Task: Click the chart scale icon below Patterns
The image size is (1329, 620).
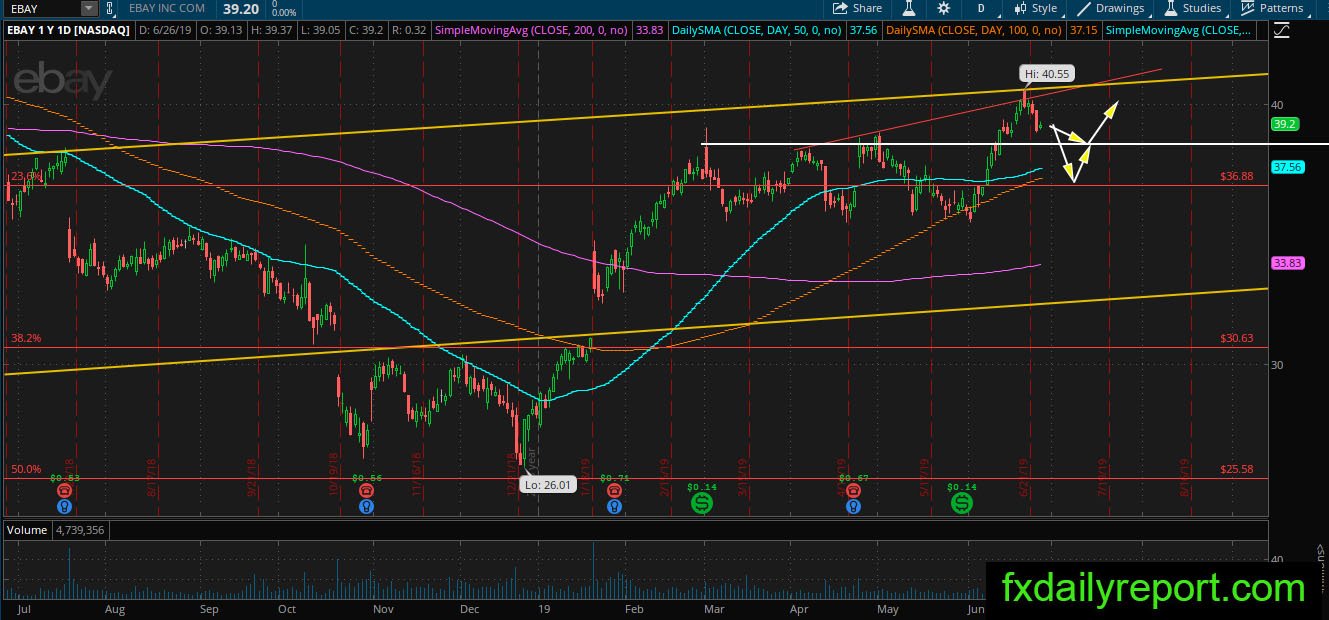Action: (x=1281, y=30)
